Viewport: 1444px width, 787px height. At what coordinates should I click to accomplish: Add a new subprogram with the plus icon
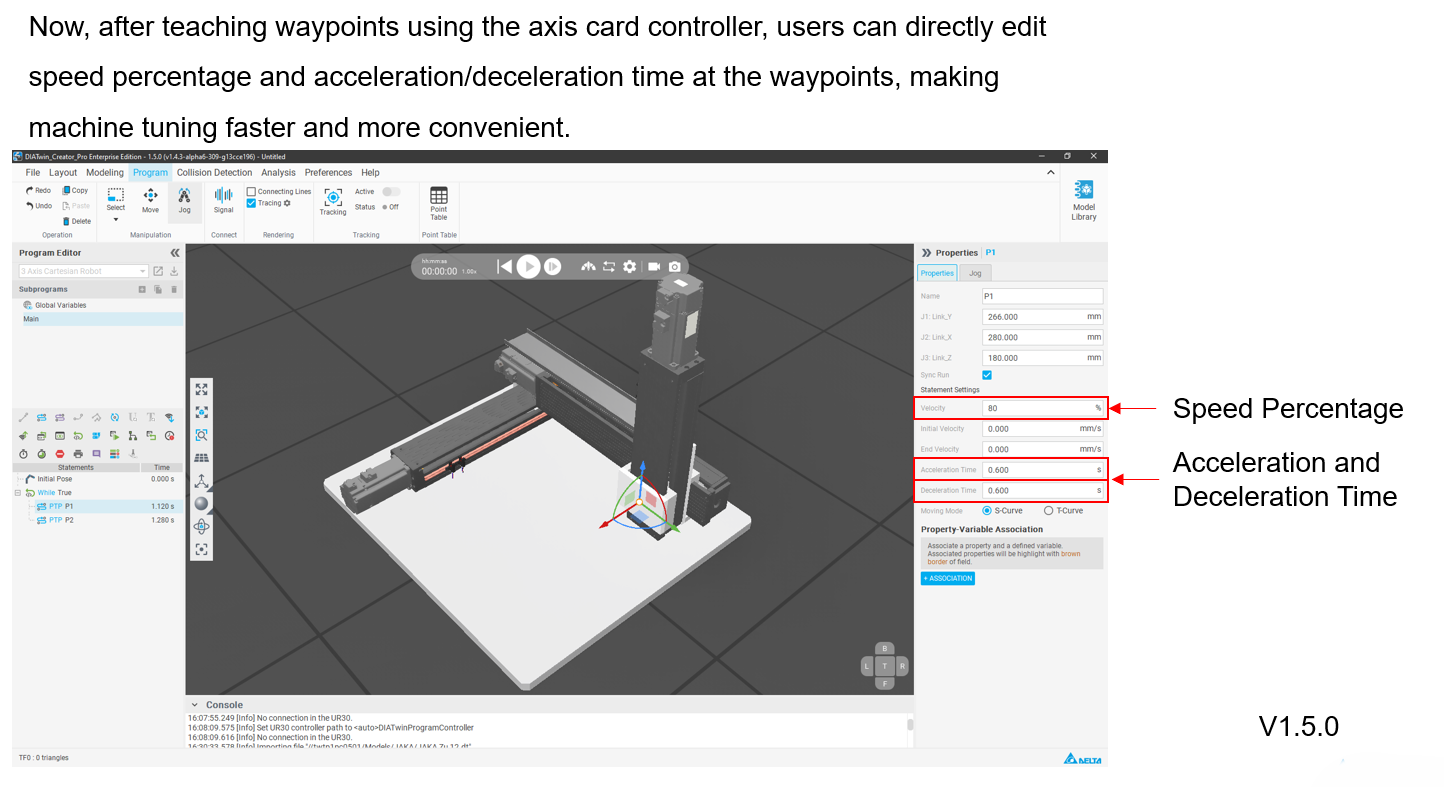142,289
